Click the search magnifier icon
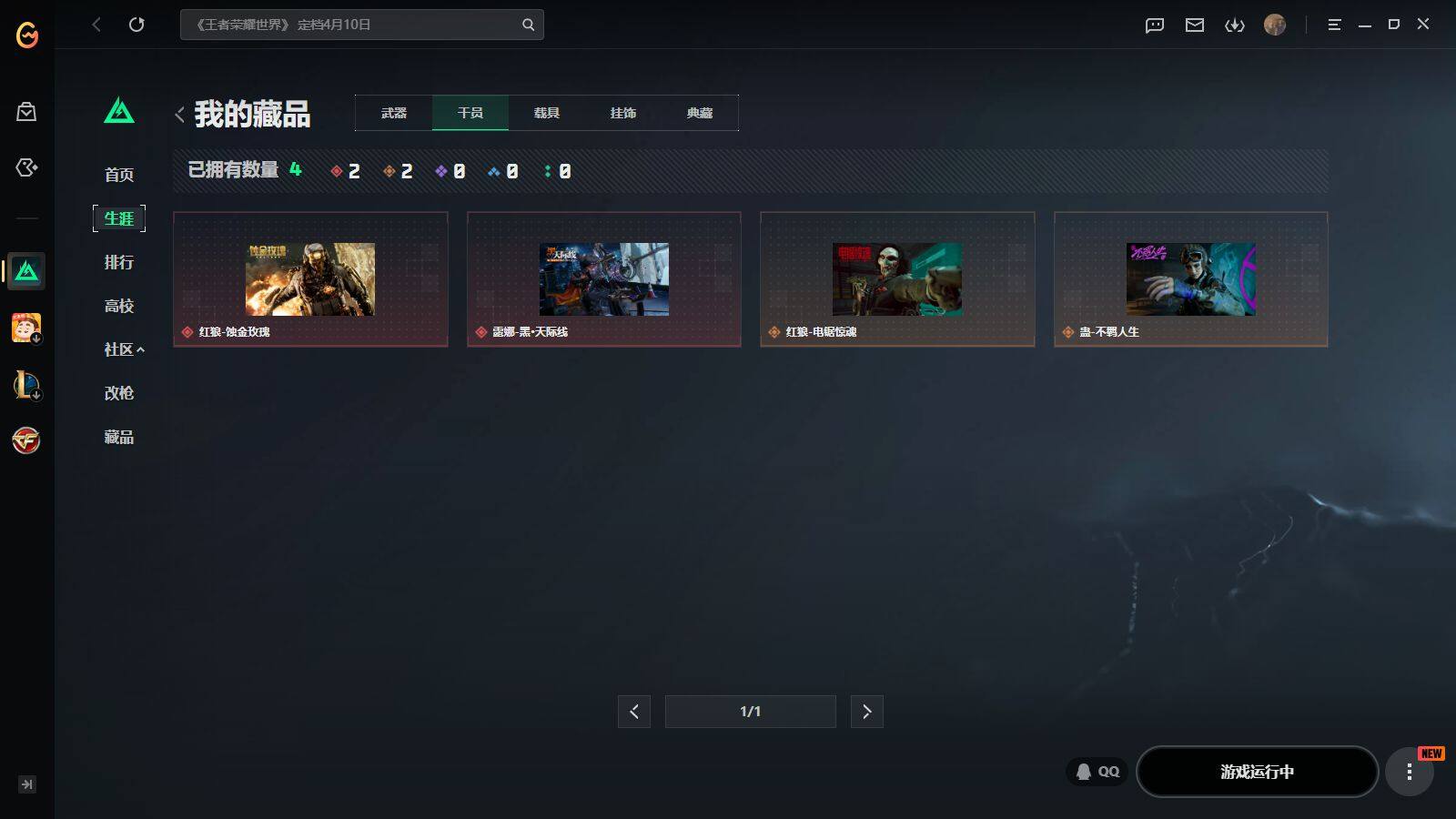 pyautogui.click(x=528, y=25)
